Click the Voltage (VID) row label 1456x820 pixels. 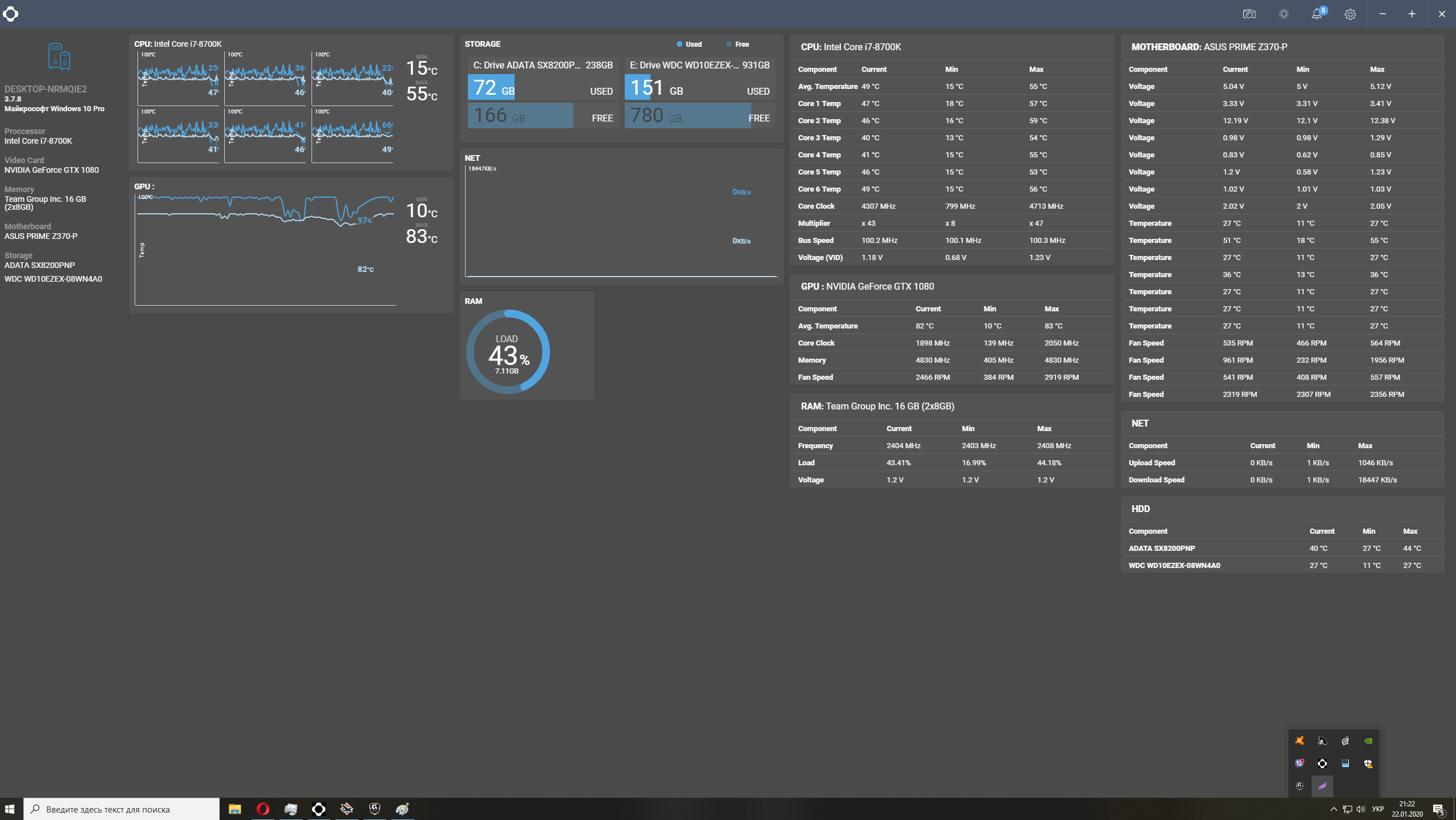pos(820,257)
